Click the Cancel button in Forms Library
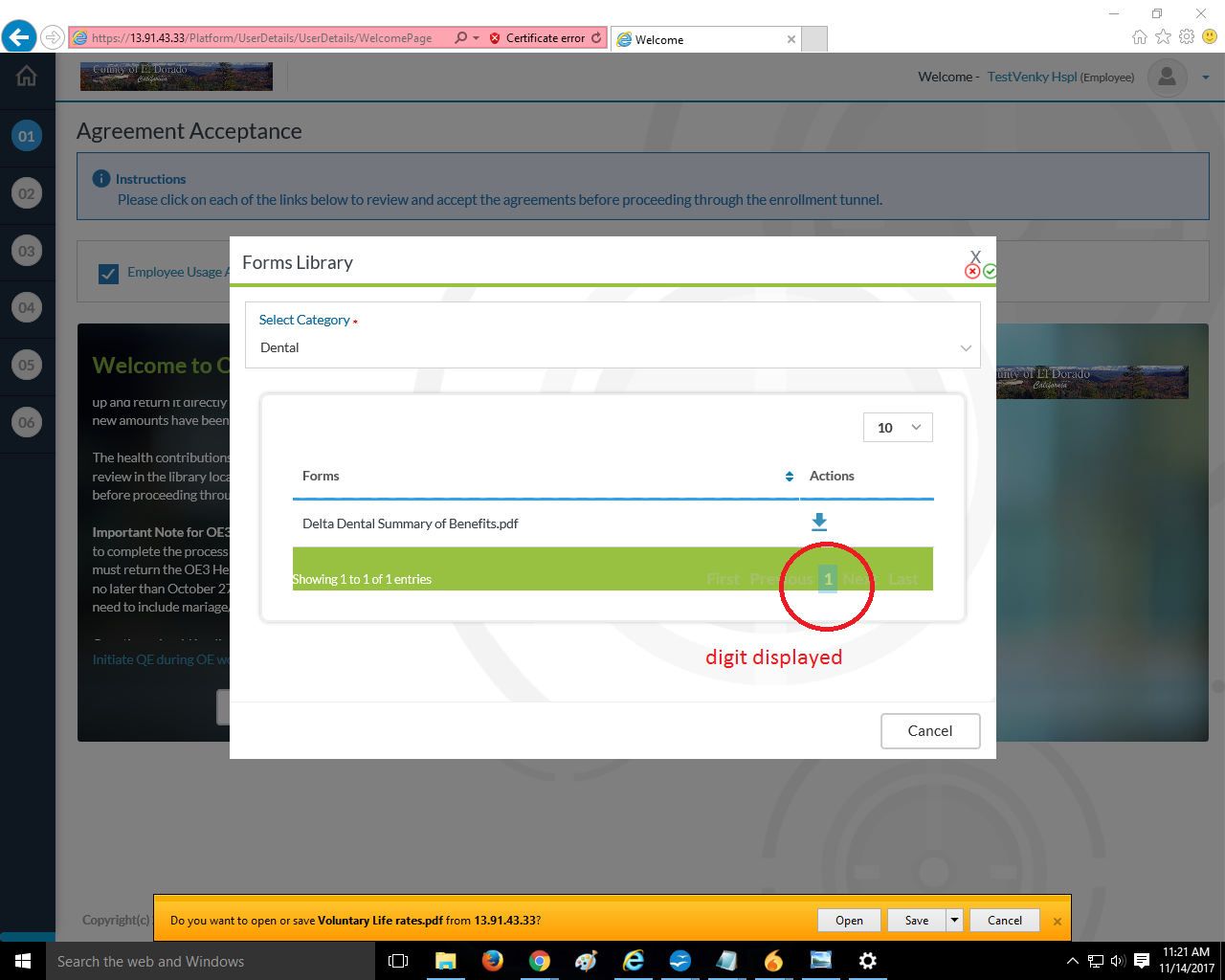1225x980 pixels. click(x=930, y=731)
